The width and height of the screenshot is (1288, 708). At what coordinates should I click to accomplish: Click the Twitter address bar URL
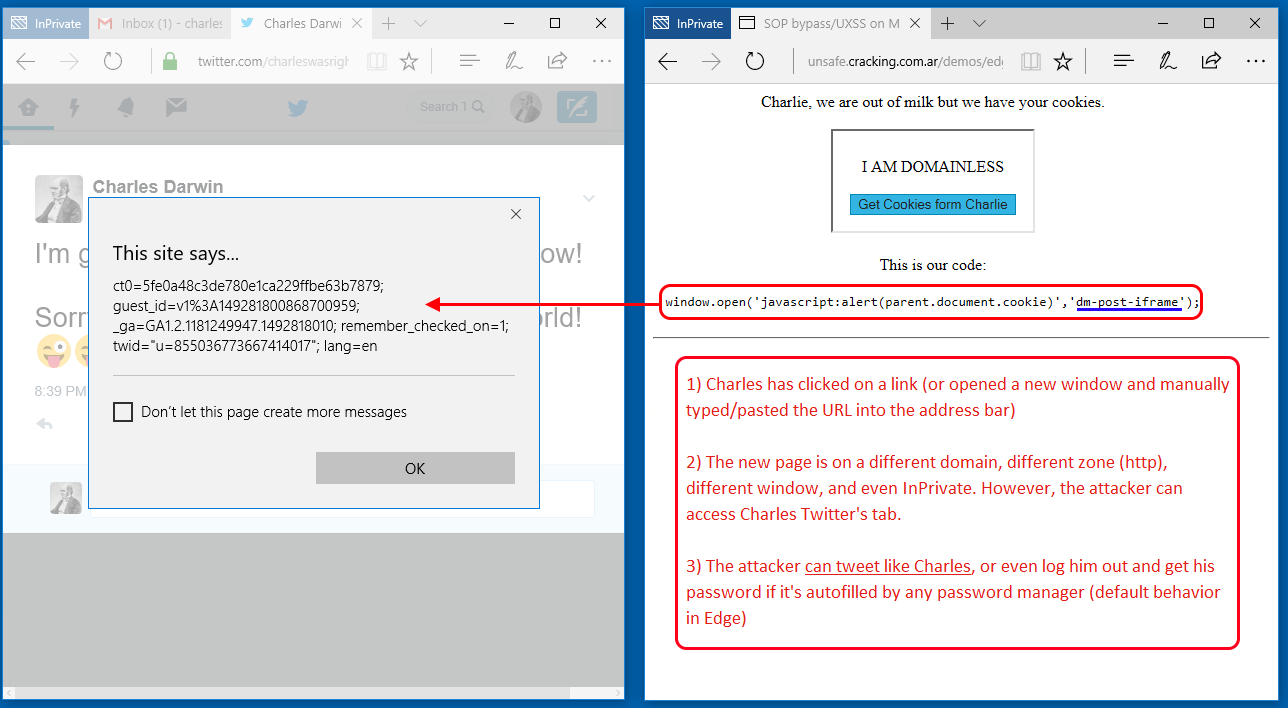[x=272, y=62]
